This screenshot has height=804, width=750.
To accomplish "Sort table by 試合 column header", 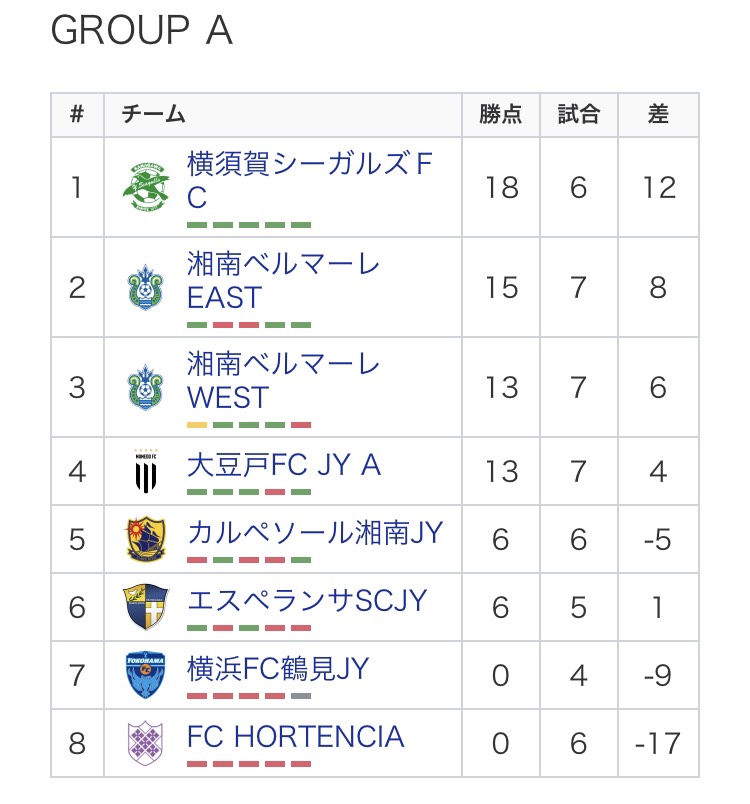I will coord(579,114).
